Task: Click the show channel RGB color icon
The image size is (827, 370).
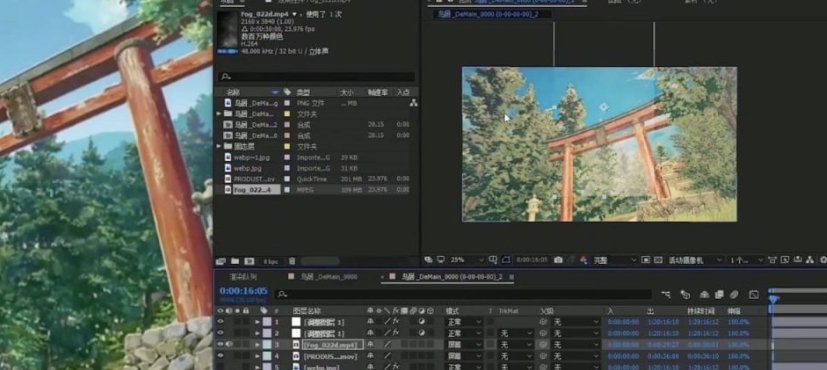Action: pos(583,260)
